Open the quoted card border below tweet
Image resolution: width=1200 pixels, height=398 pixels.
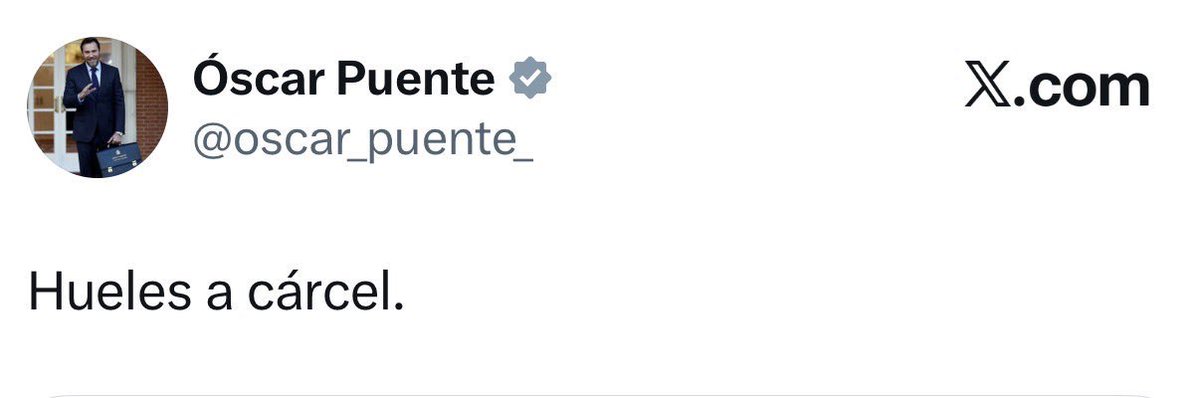point(600,394)
